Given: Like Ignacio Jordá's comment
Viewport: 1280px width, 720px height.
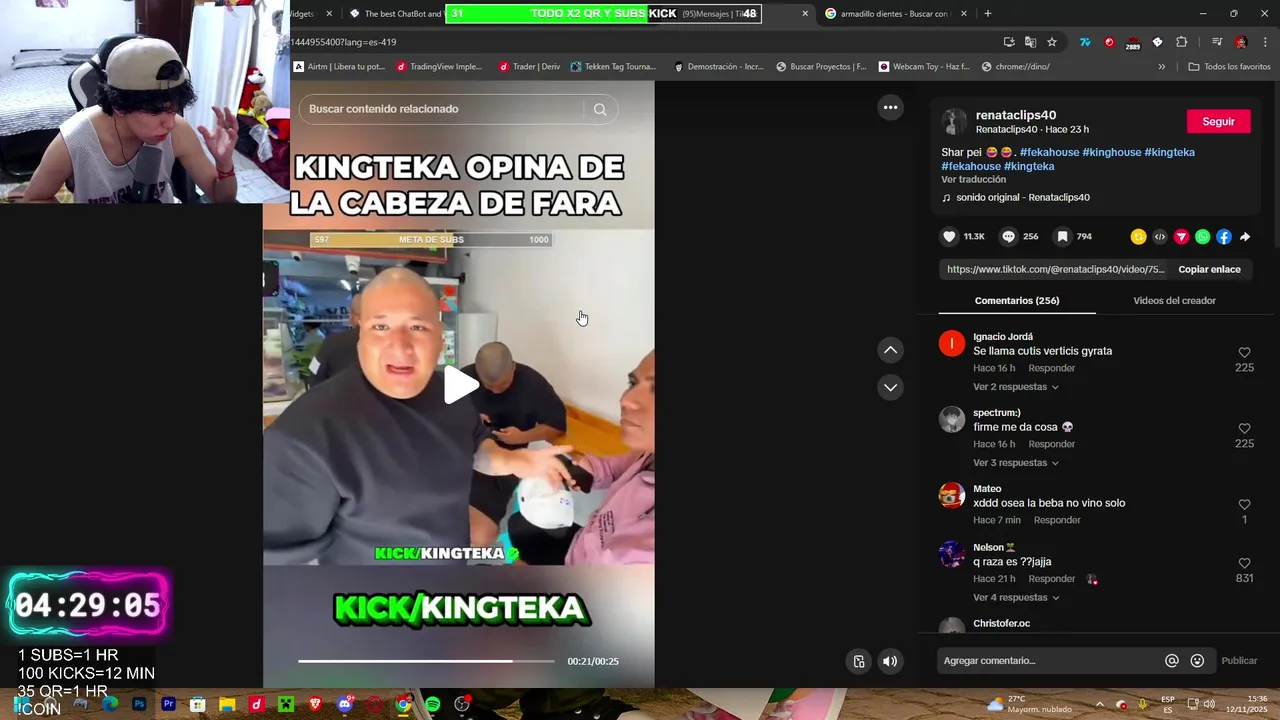Looking at the screenshot, I should coord(1244,353).
